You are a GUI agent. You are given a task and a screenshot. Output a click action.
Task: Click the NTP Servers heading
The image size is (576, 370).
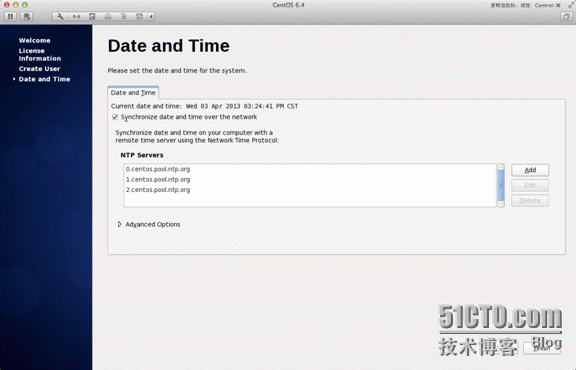coord(142,155)
